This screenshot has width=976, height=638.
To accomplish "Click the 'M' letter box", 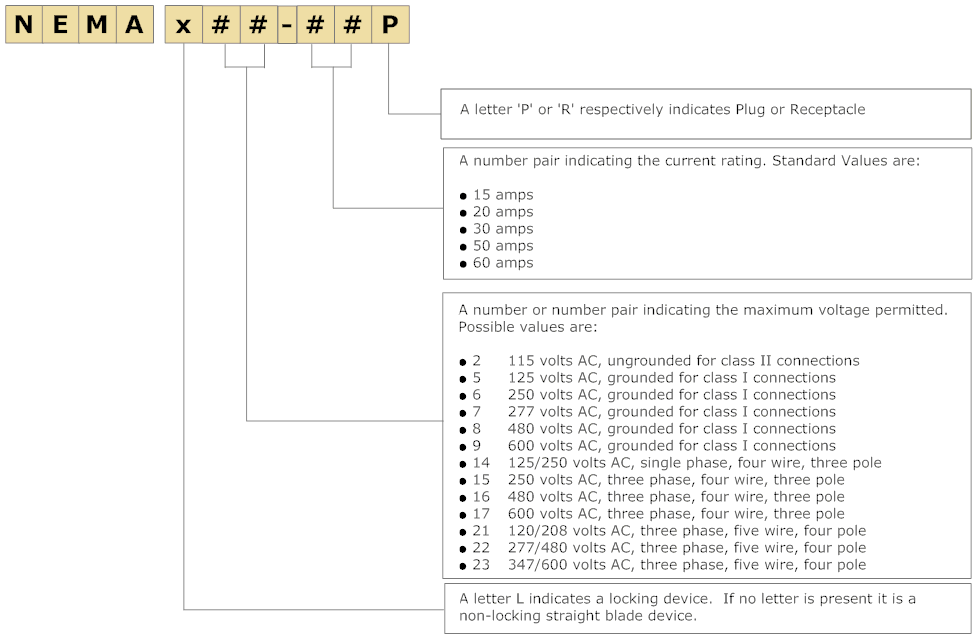I will 98,25.
